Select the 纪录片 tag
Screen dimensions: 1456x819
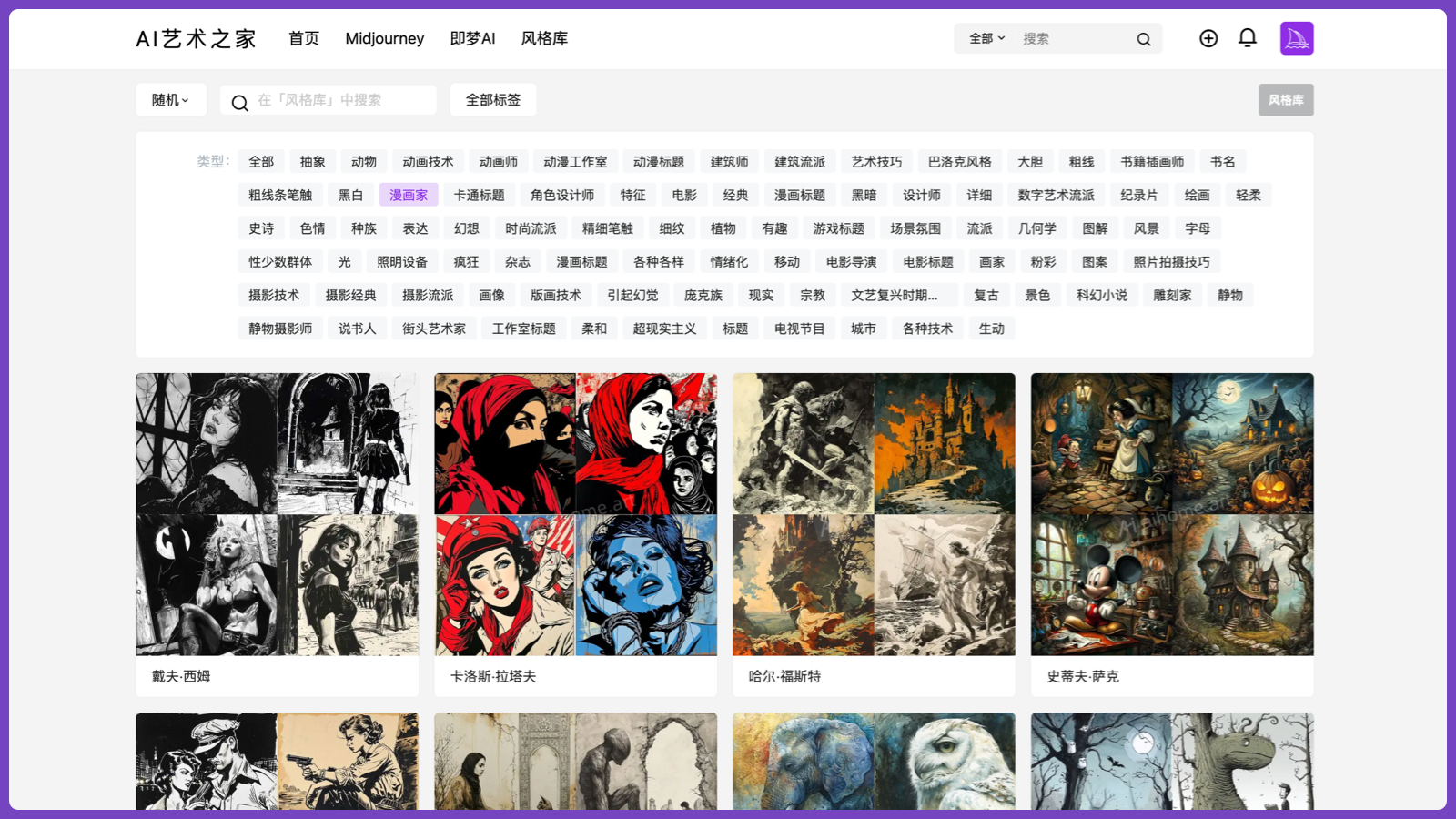point(1139,195)
